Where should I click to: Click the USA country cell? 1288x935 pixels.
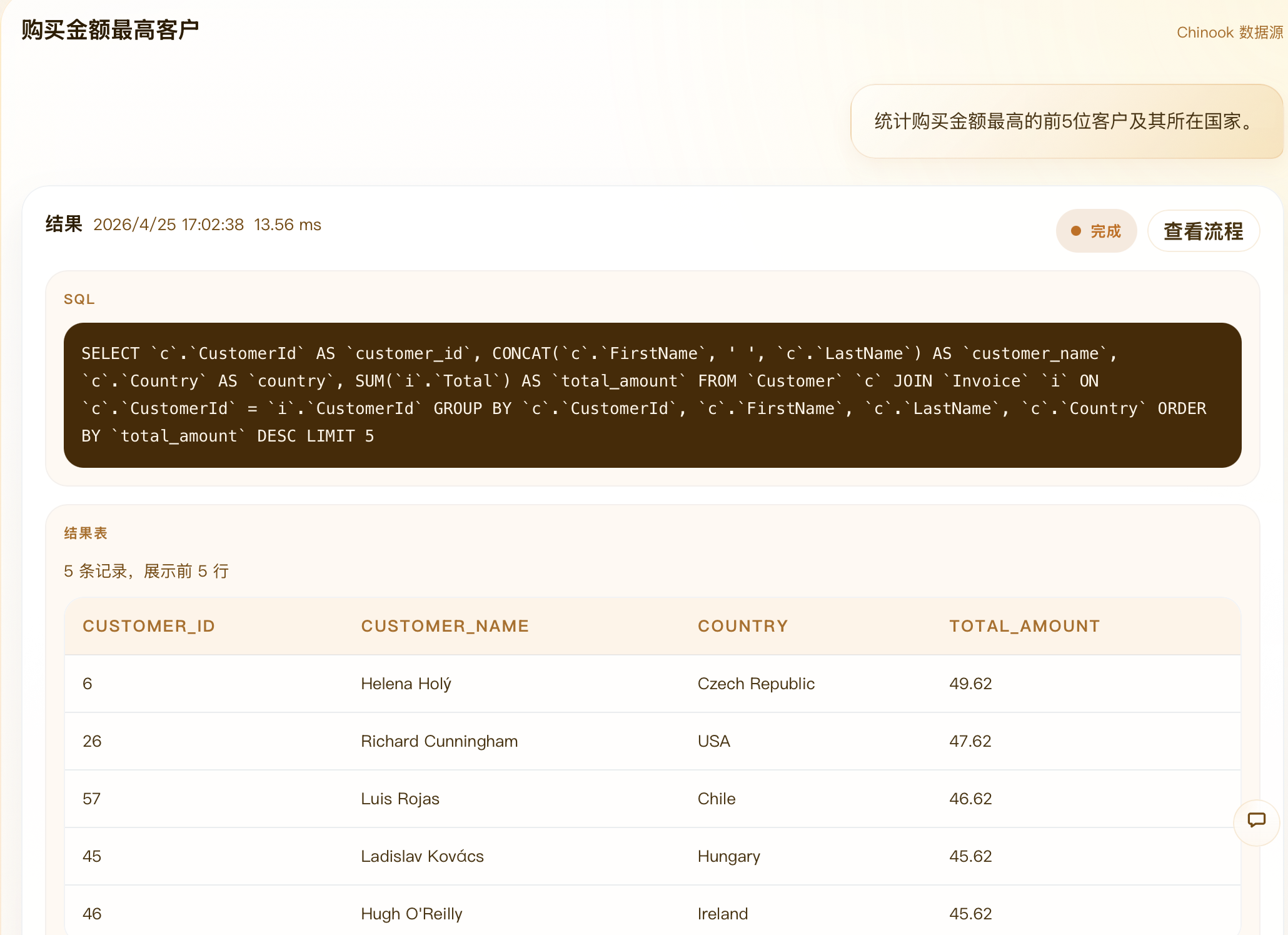click(x=714, y=741)
